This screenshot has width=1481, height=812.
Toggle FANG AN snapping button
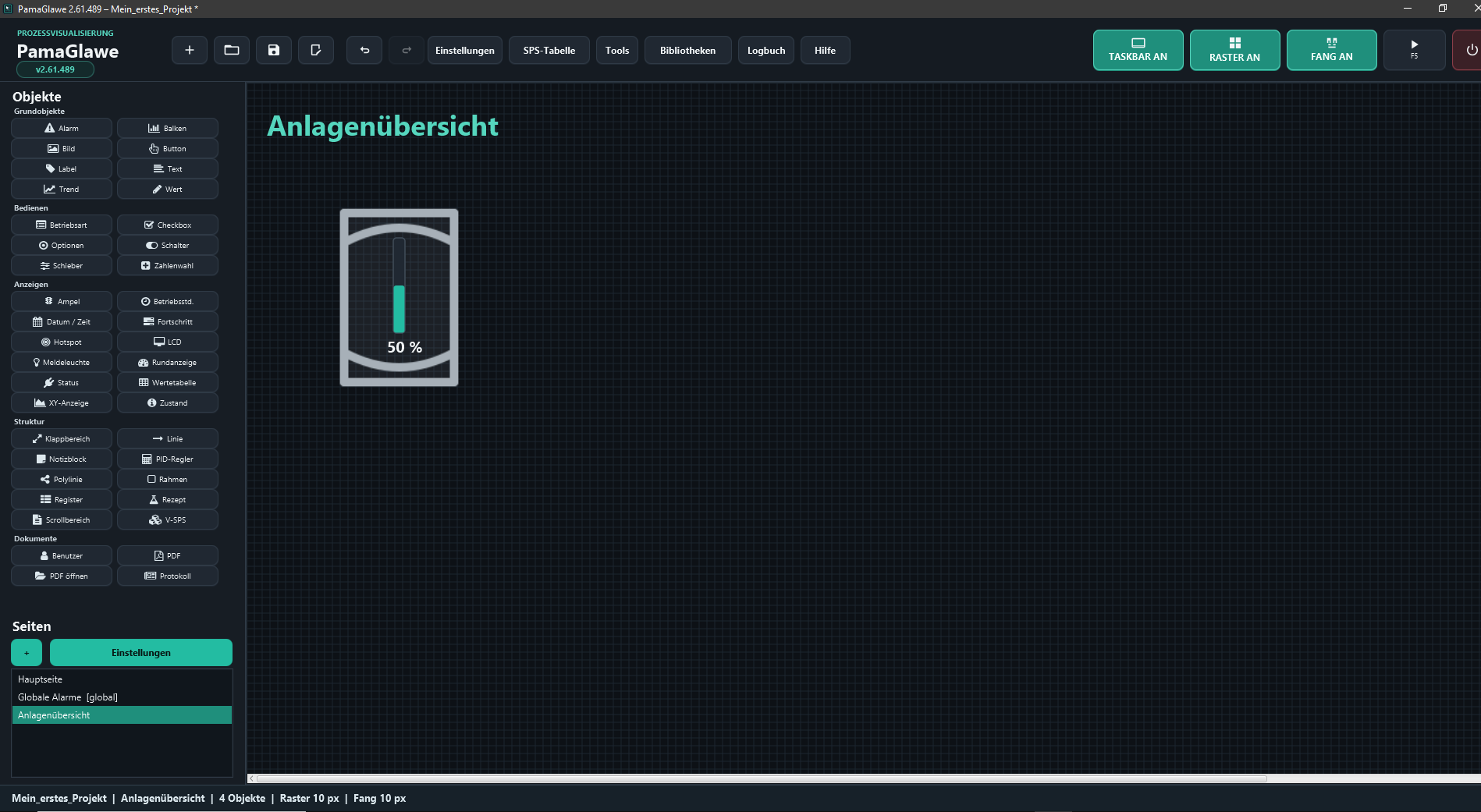coord(1331,50)
